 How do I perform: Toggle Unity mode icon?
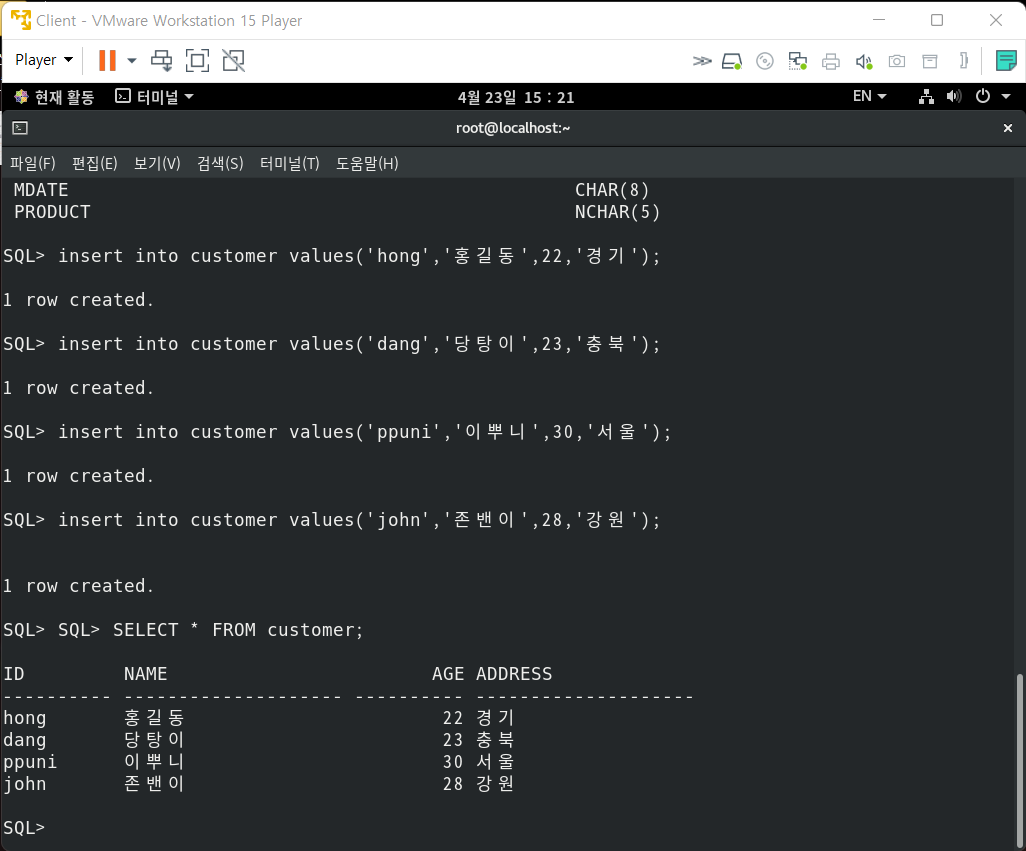[x=234, y=61]
